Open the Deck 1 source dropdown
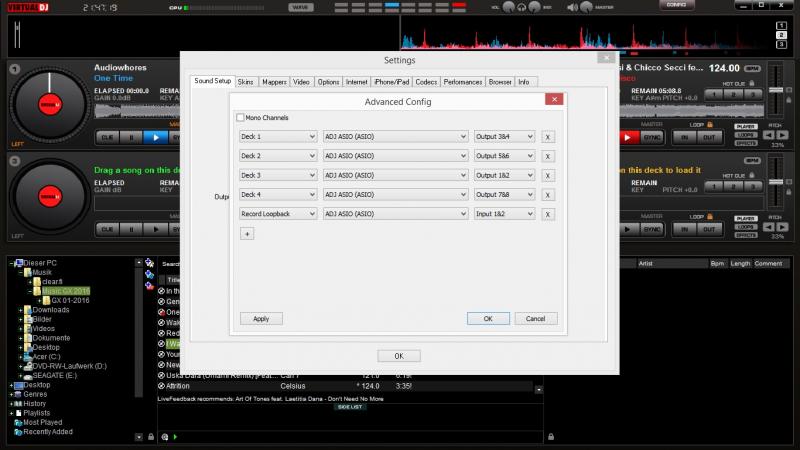The width and height of the screenshot is (800, 450). (x=278, y=137)
